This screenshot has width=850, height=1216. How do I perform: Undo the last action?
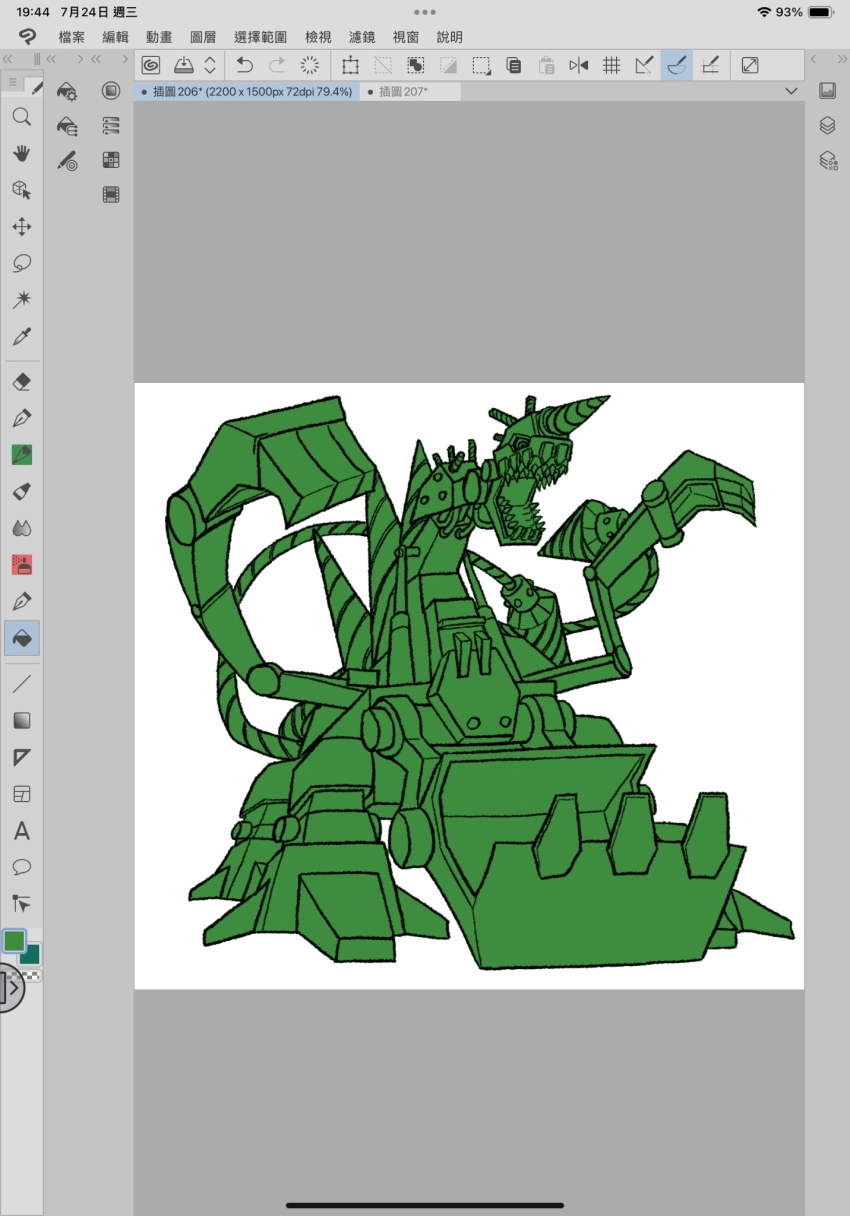click(x=244, y=65)
